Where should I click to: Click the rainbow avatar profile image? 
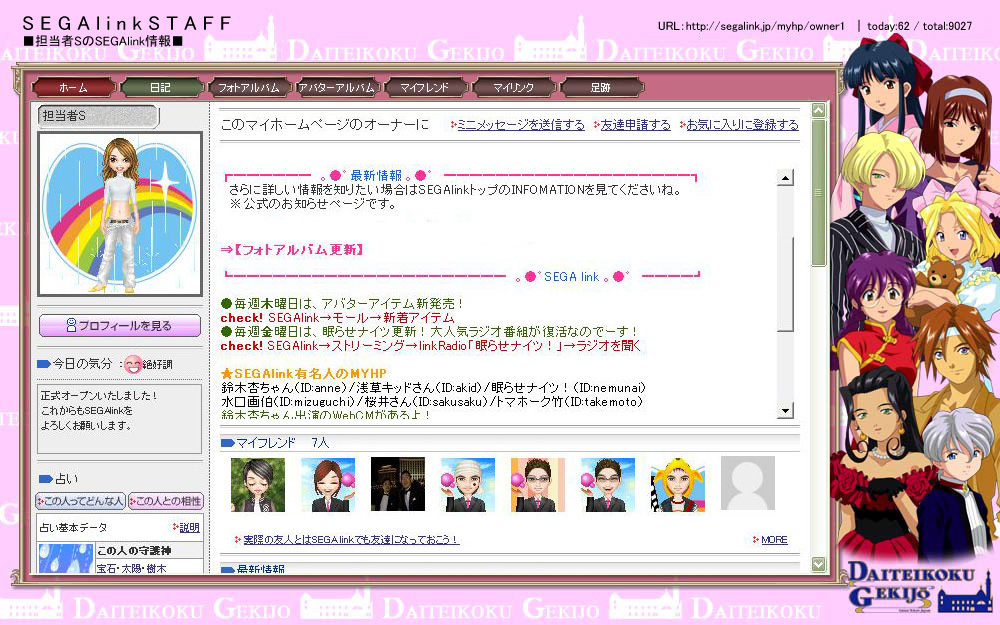(x=120, y=216)
